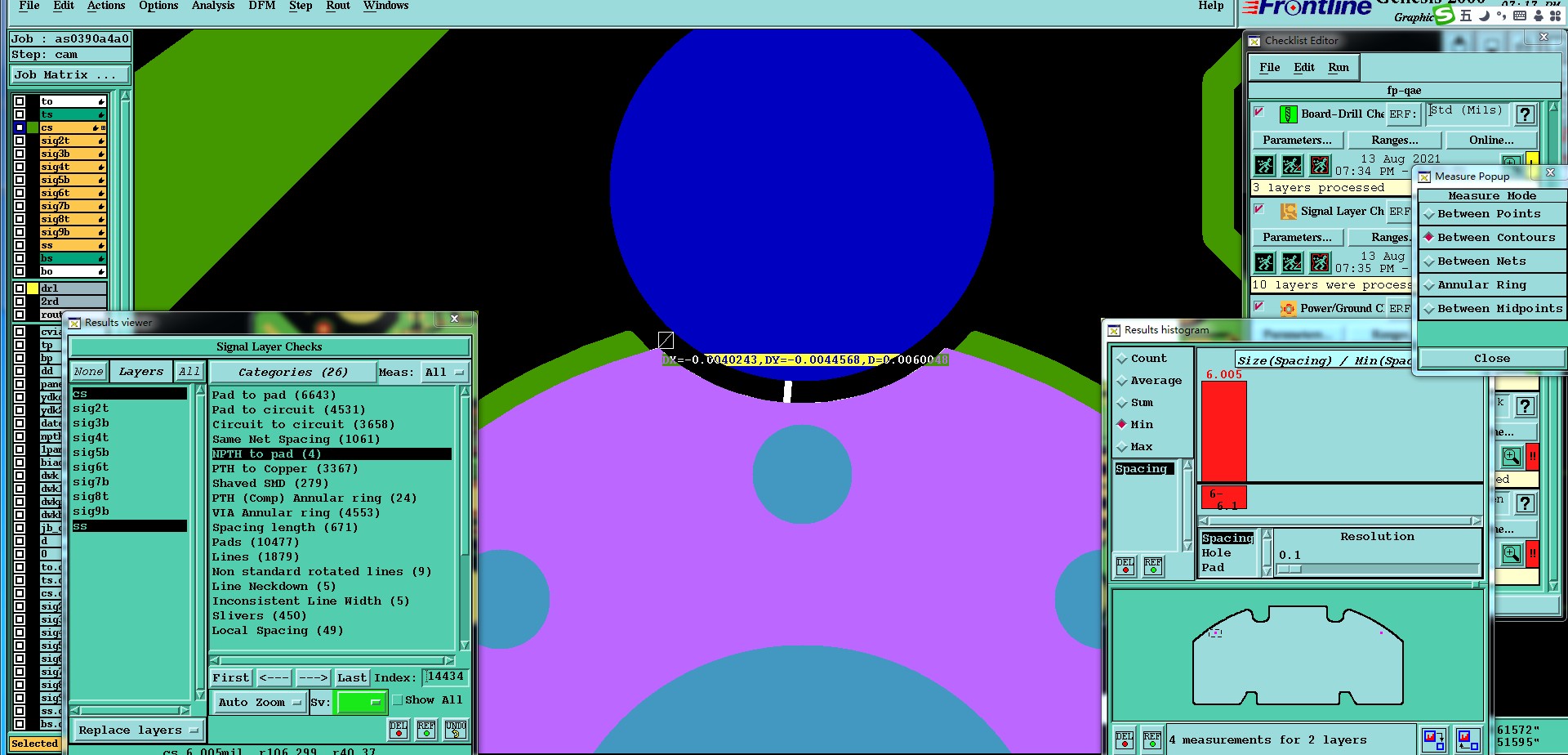Click Close in Measure Popup
The image size is (1568, 755).
pyautogui.click(x=1491, y=359)
